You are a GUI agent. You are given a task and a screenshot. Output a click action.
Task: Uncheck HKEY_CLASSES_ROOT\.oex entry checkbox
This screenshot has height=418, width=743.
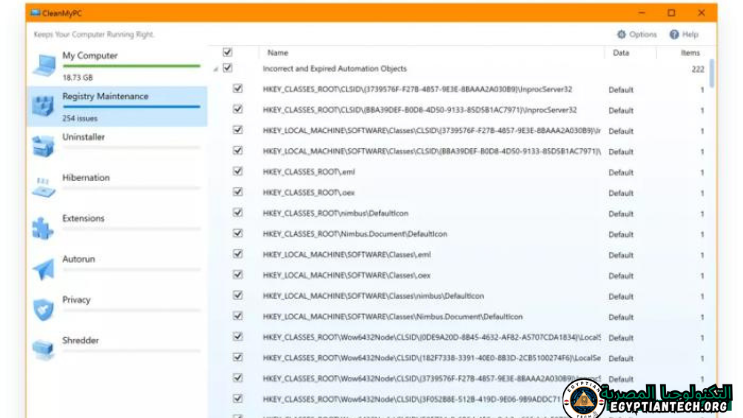(238, 192)
